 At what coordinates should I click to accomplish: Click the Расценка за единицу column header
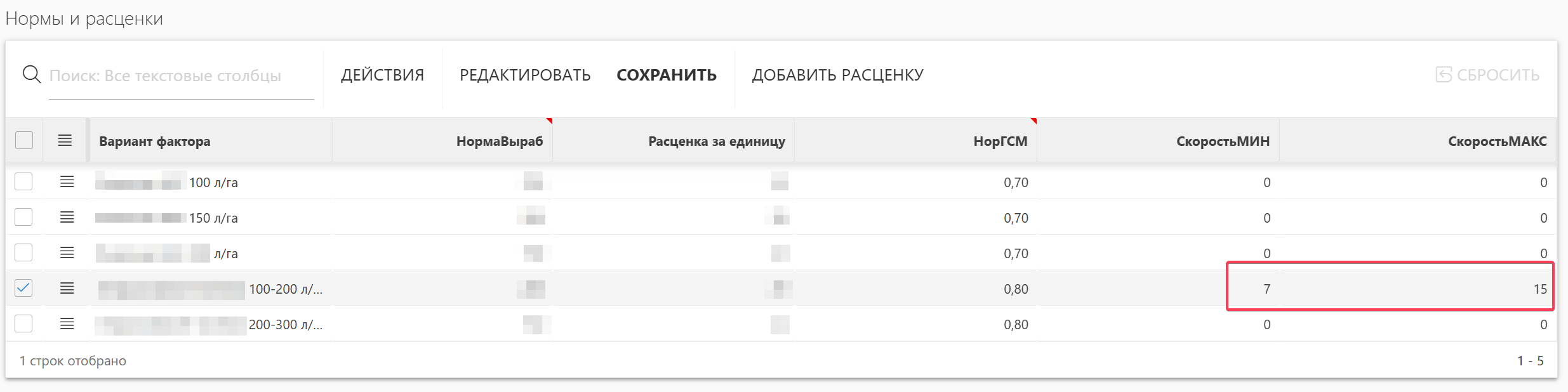coord(716,141)
